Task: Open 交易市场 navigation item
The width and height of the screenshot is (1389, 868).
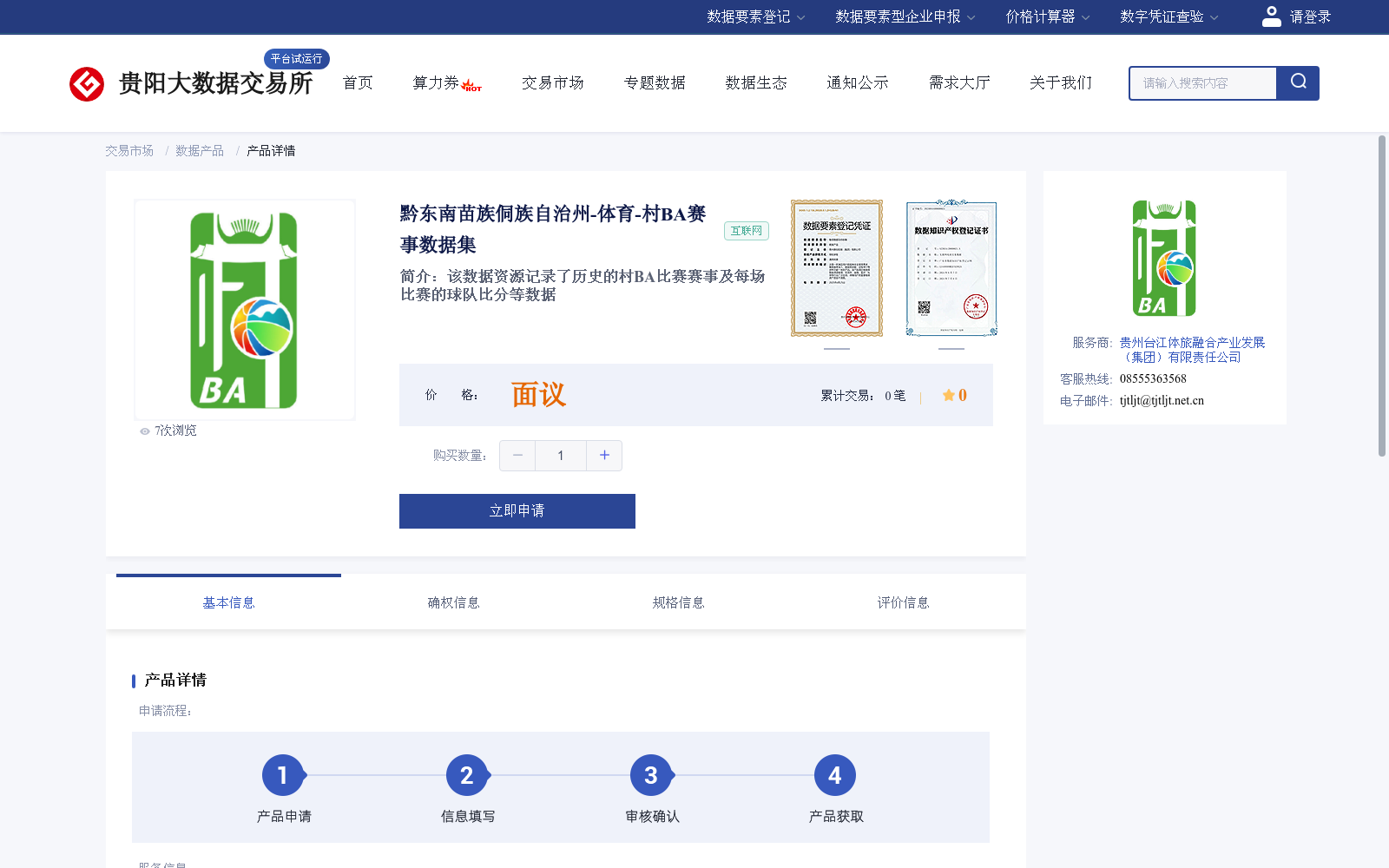Action: (553, 82)
